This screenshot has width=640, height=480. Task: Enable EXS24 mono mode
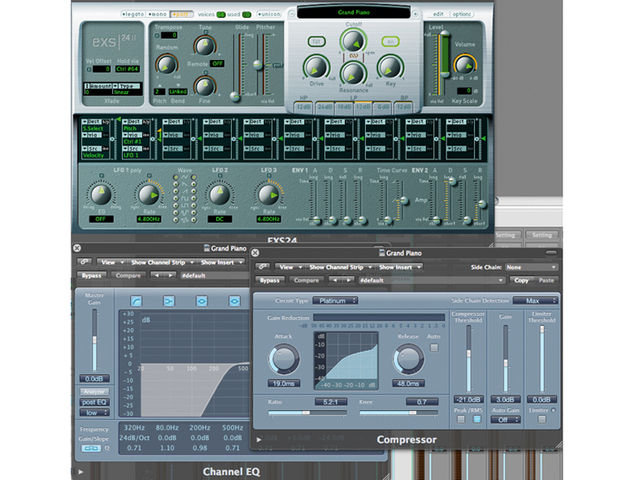point(157,14)
